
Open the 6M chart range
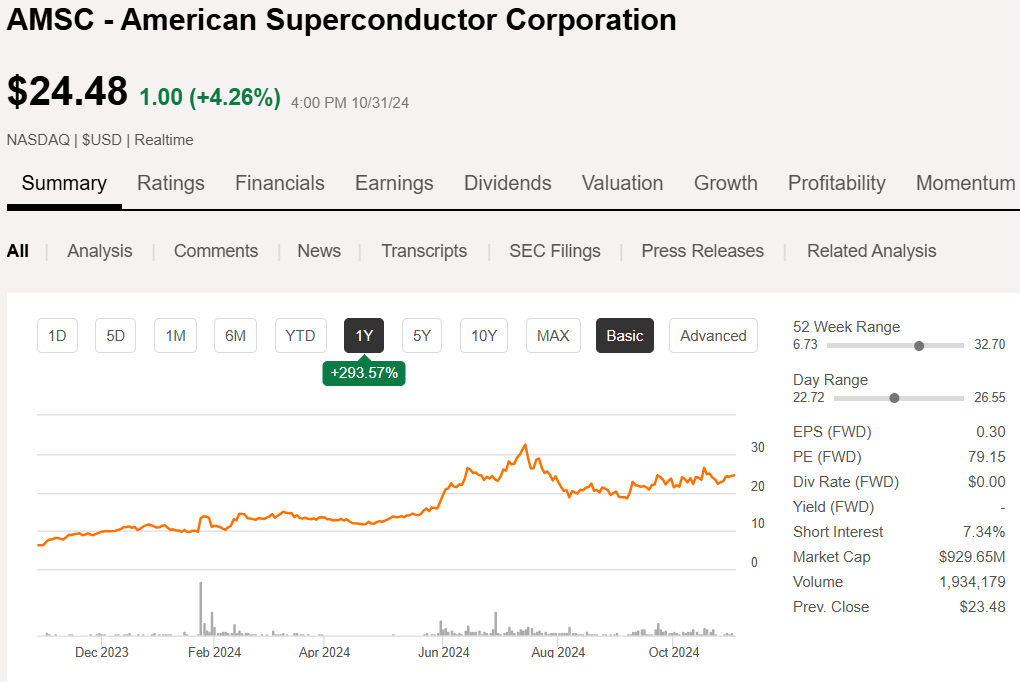coord(235,335)
